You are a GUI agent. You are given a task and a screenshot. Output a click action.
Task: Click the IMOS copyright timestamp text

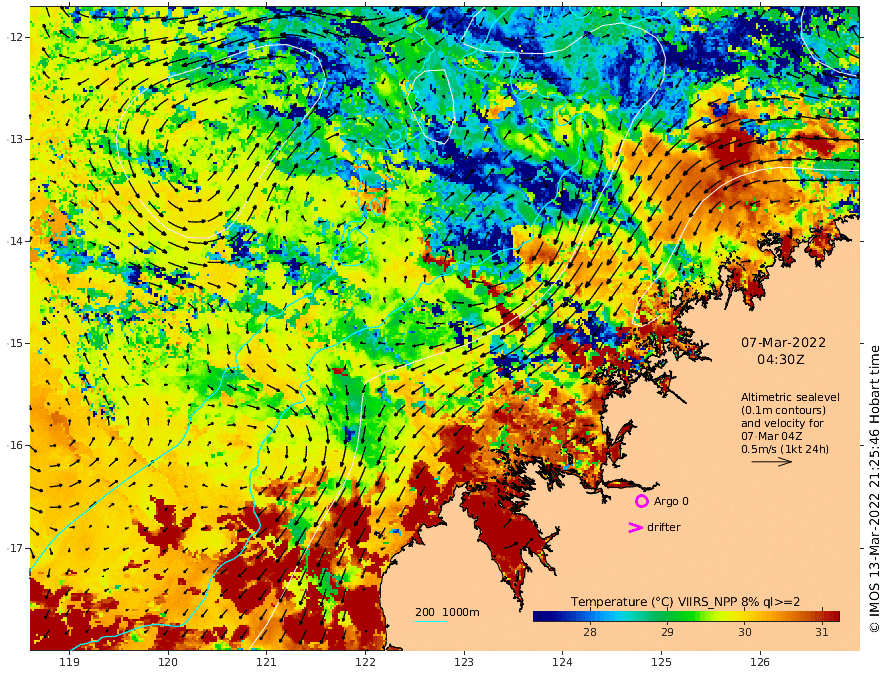click(x=874, y=489)
